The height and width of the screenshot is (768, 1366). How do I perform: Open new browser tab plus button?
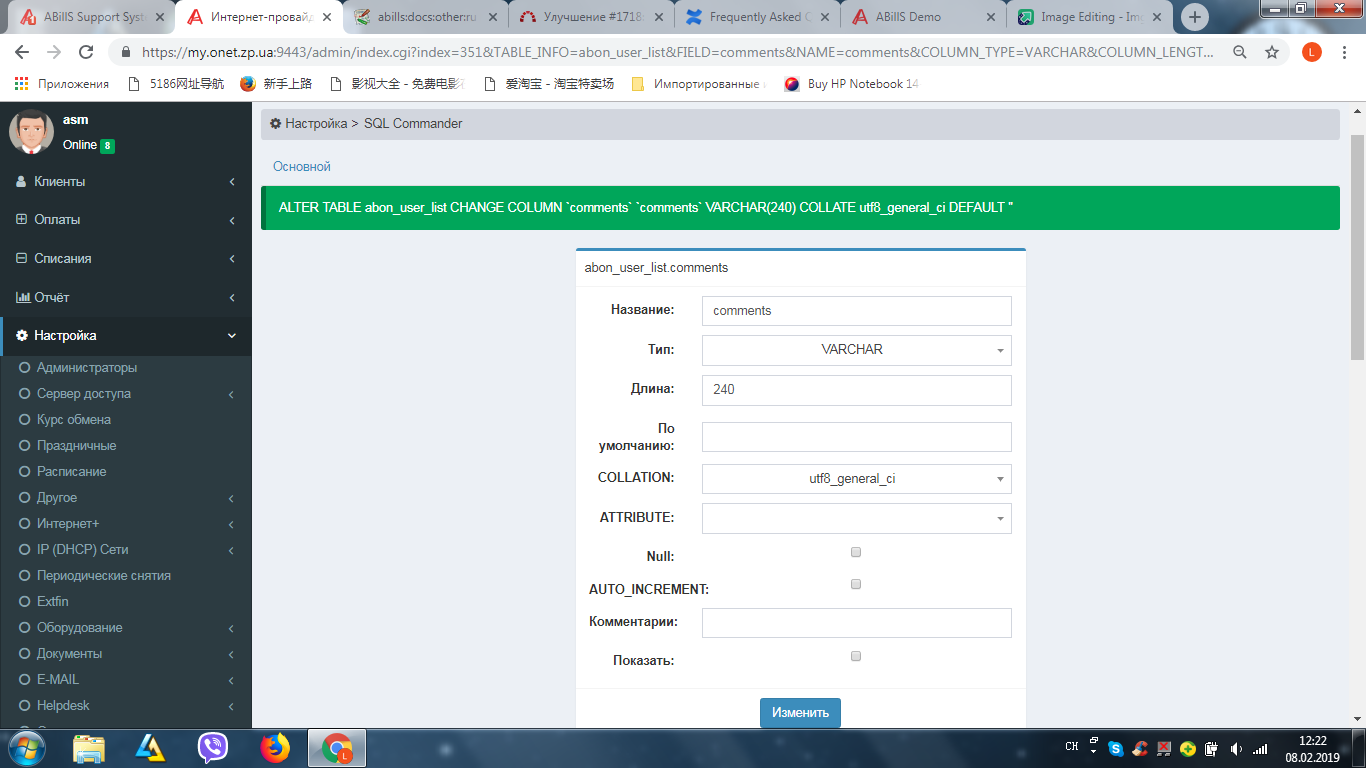1195,17
